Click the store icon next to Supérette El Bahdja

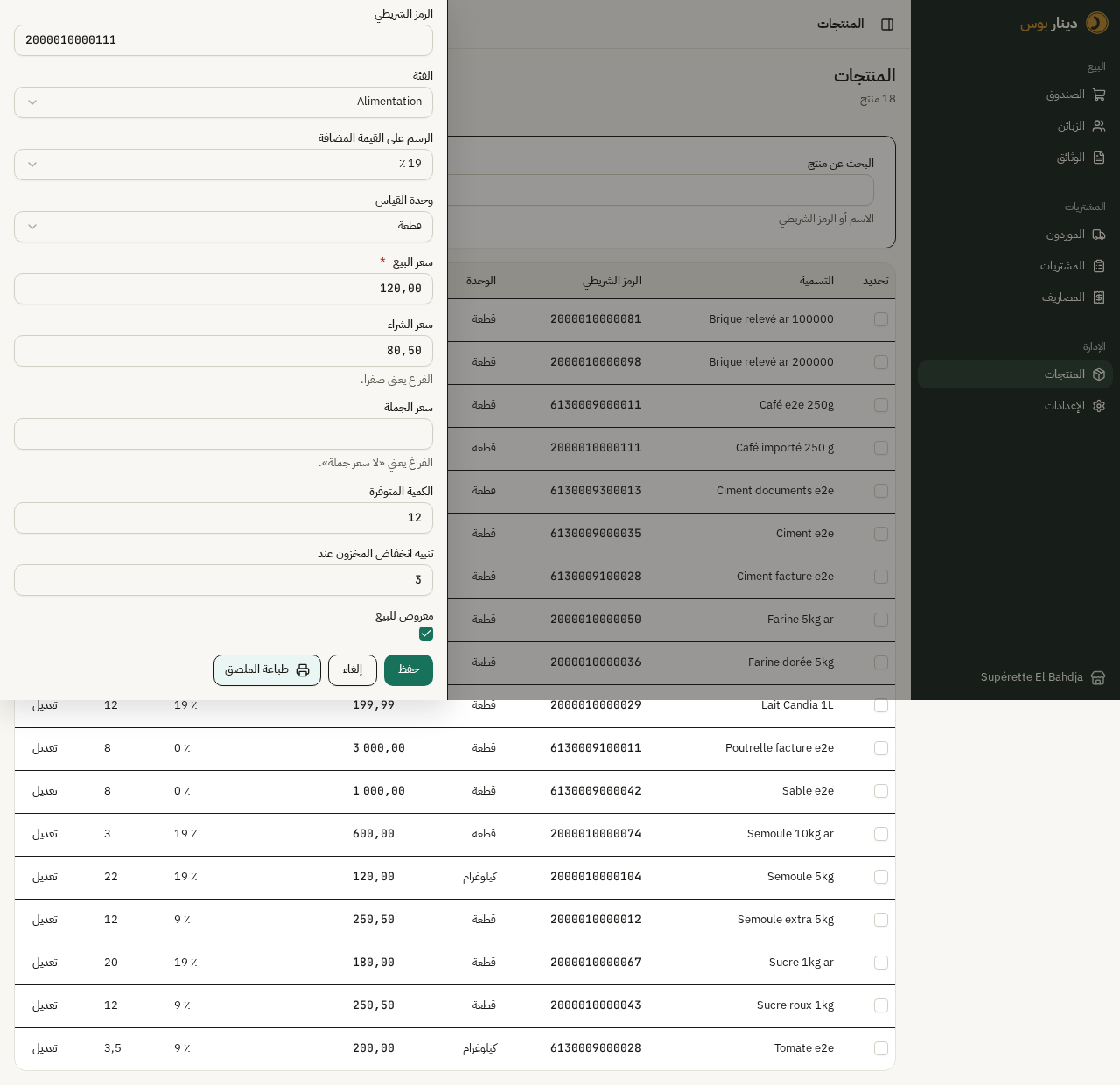pos(1098,677)
